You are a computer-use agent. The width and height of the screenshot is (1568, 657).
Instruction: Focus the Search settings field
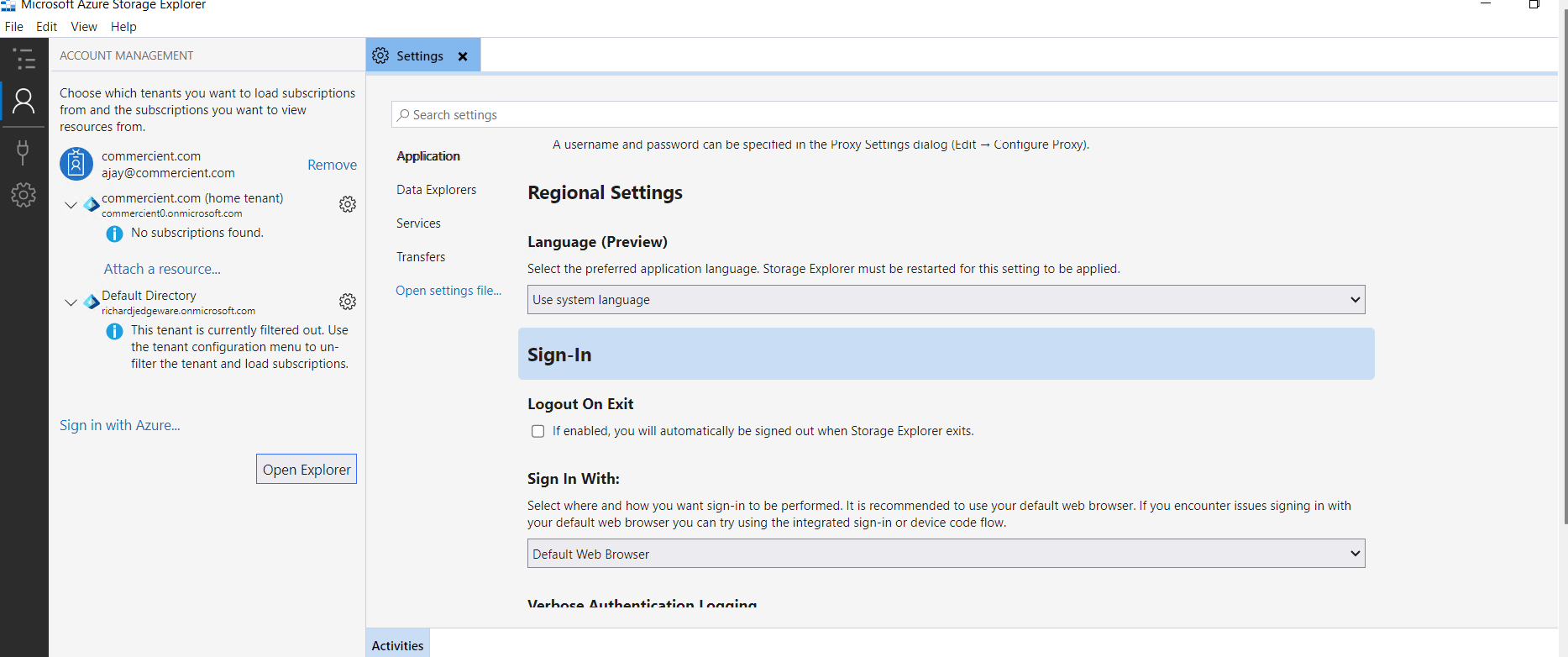[974, 115]
